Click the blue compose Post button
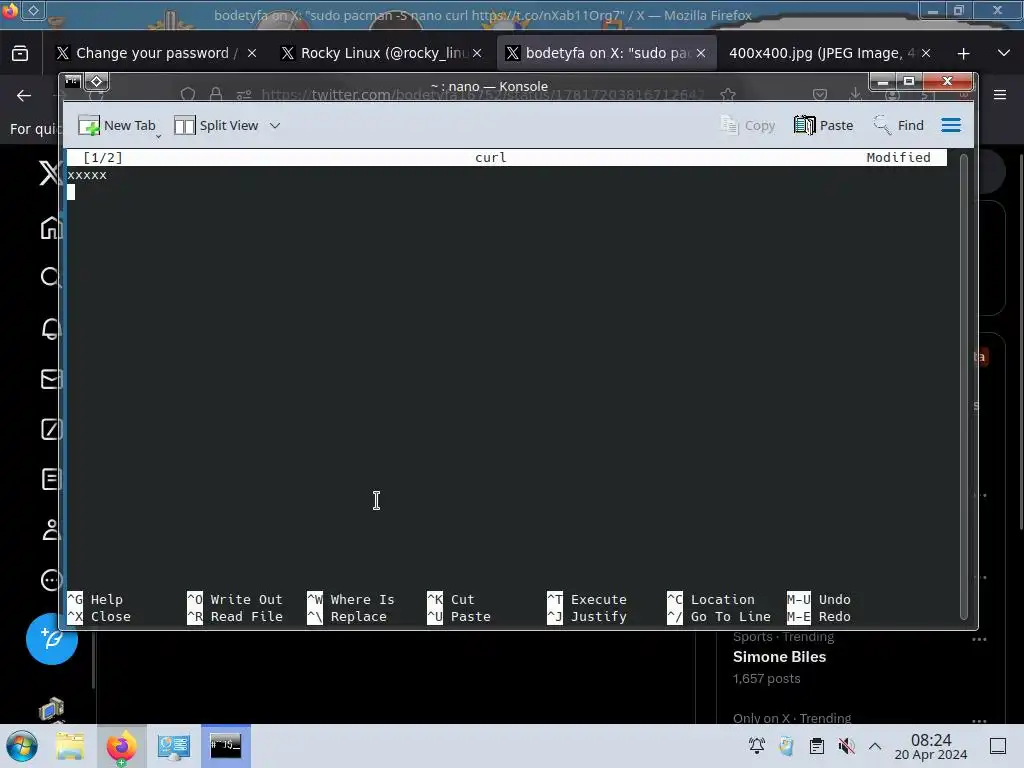The height and width of the screenshot is (768, 1024). pyautogui.click(x=52, y=639)
